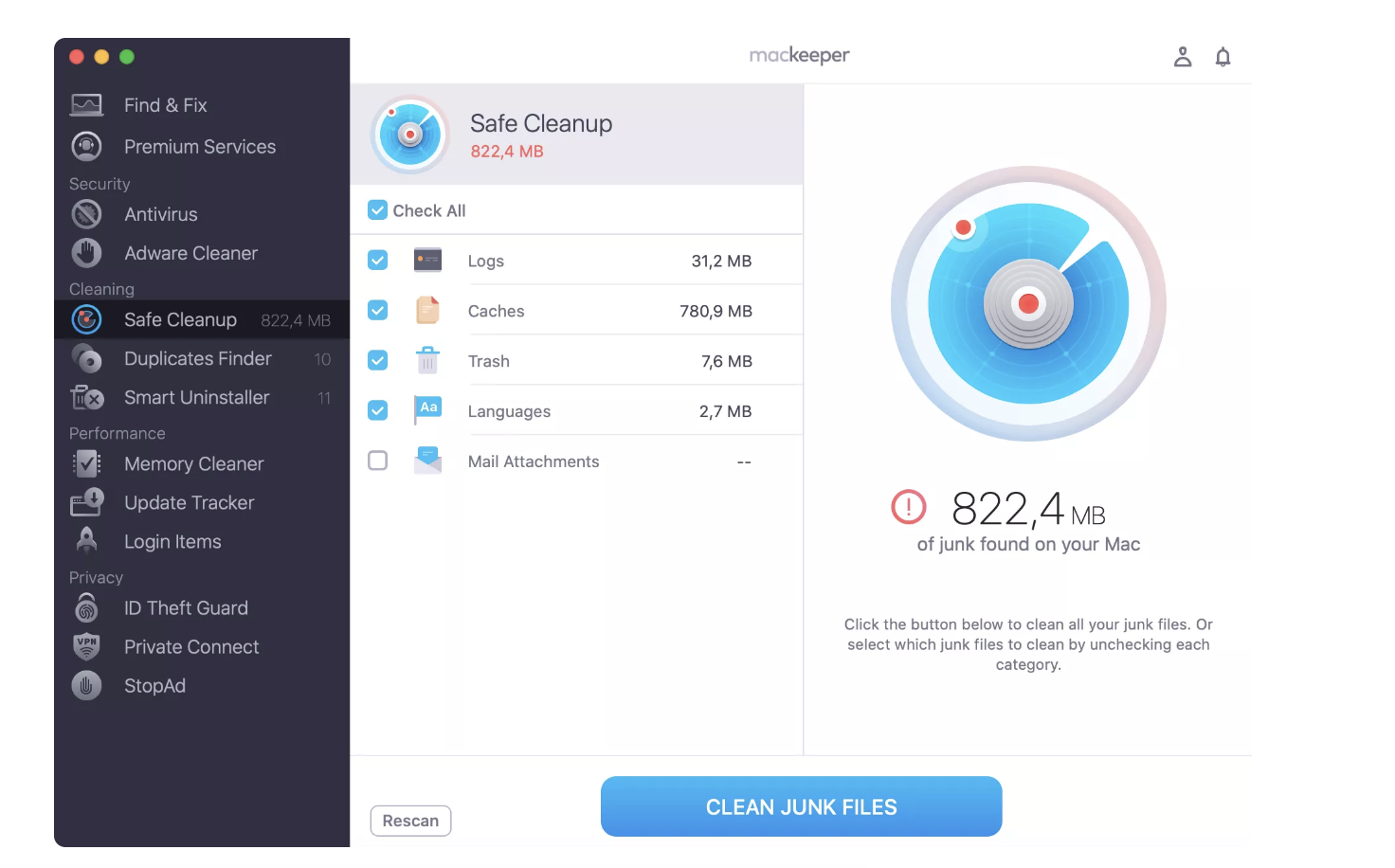This screenshot has width=1395, height=868.
Task: Switch to Find & Fix section
Action: point(86,104)
